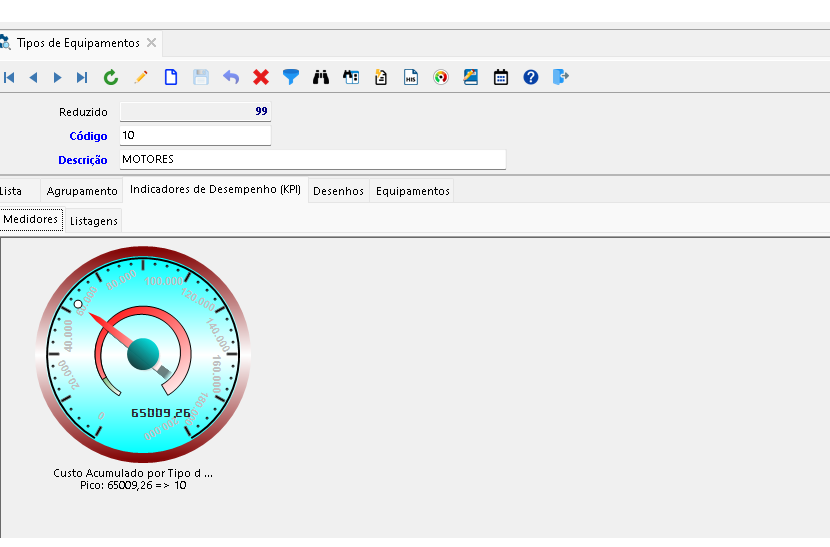Go to the next record
Image resolution: width=830 pixels, height=547 pixels.
click(57, 77)
